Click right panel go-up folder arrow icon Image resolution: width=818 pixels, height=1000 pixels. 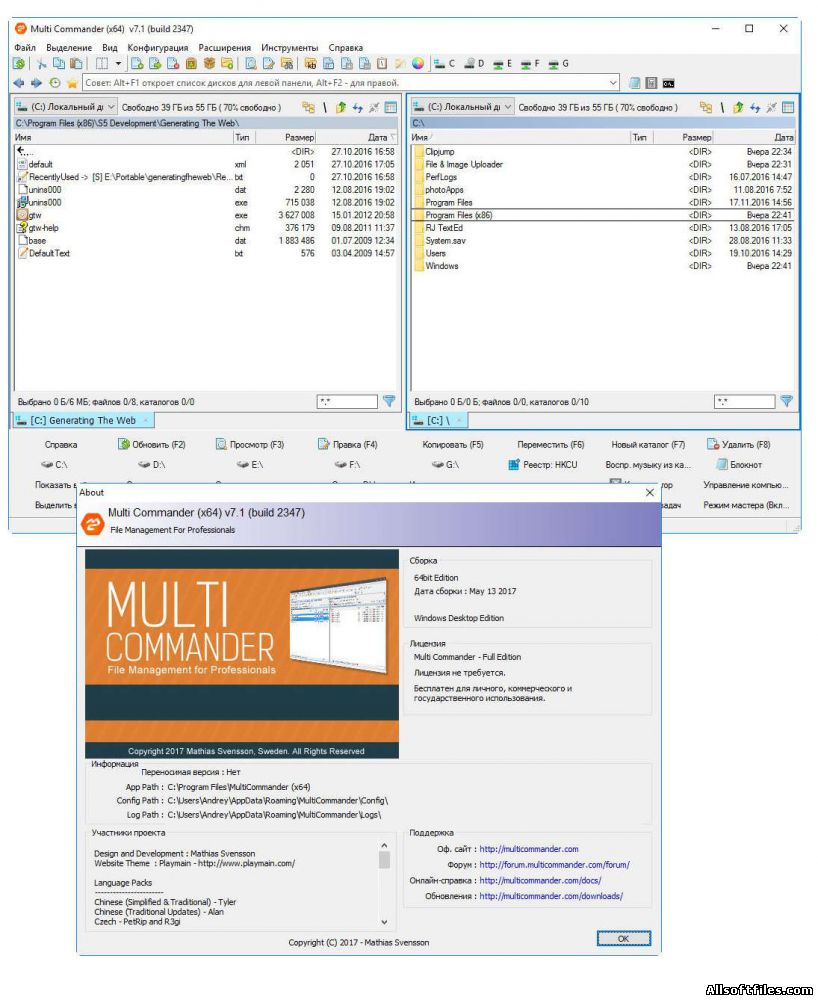coord(738,107)
